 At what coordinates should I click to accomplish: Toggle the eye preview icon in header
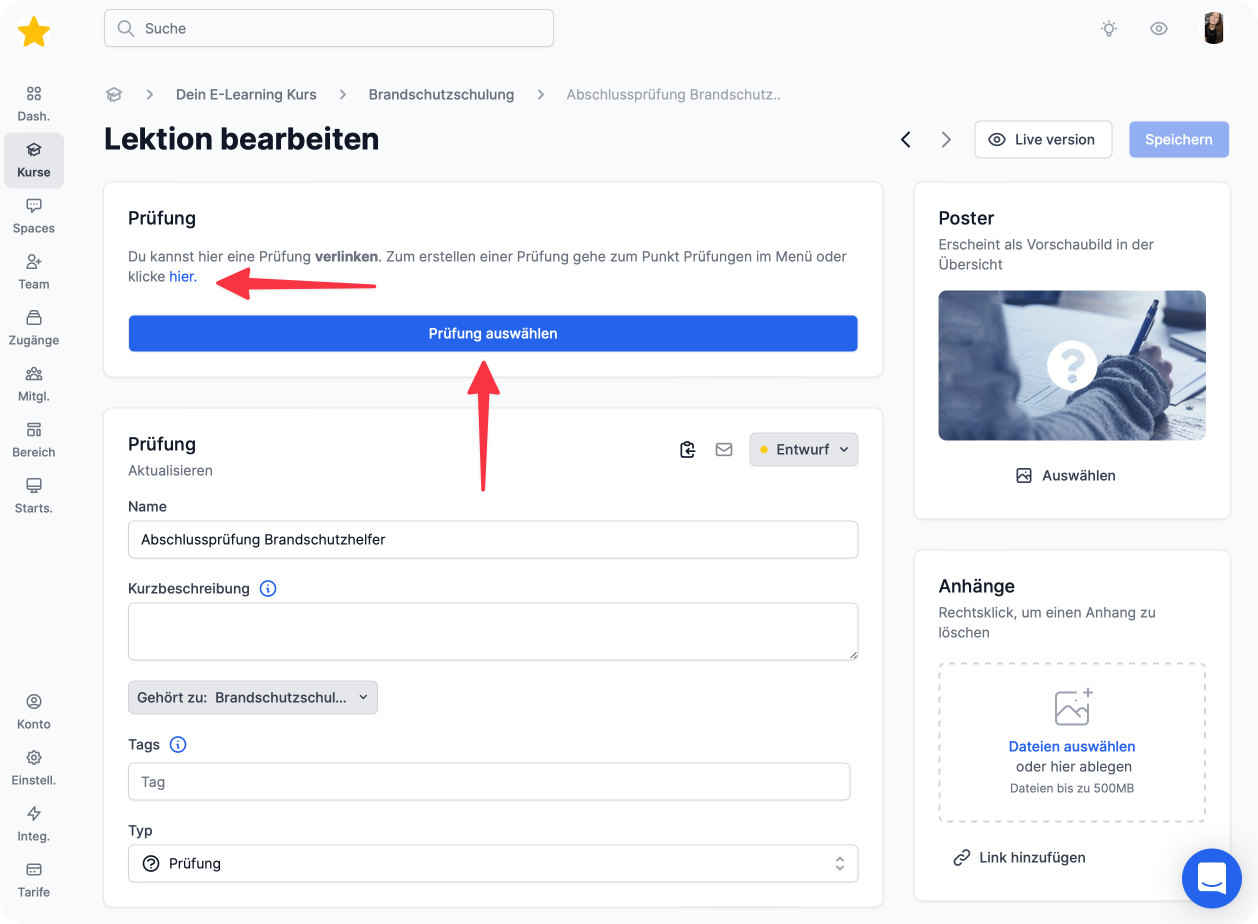click(x=1159, y=29)
